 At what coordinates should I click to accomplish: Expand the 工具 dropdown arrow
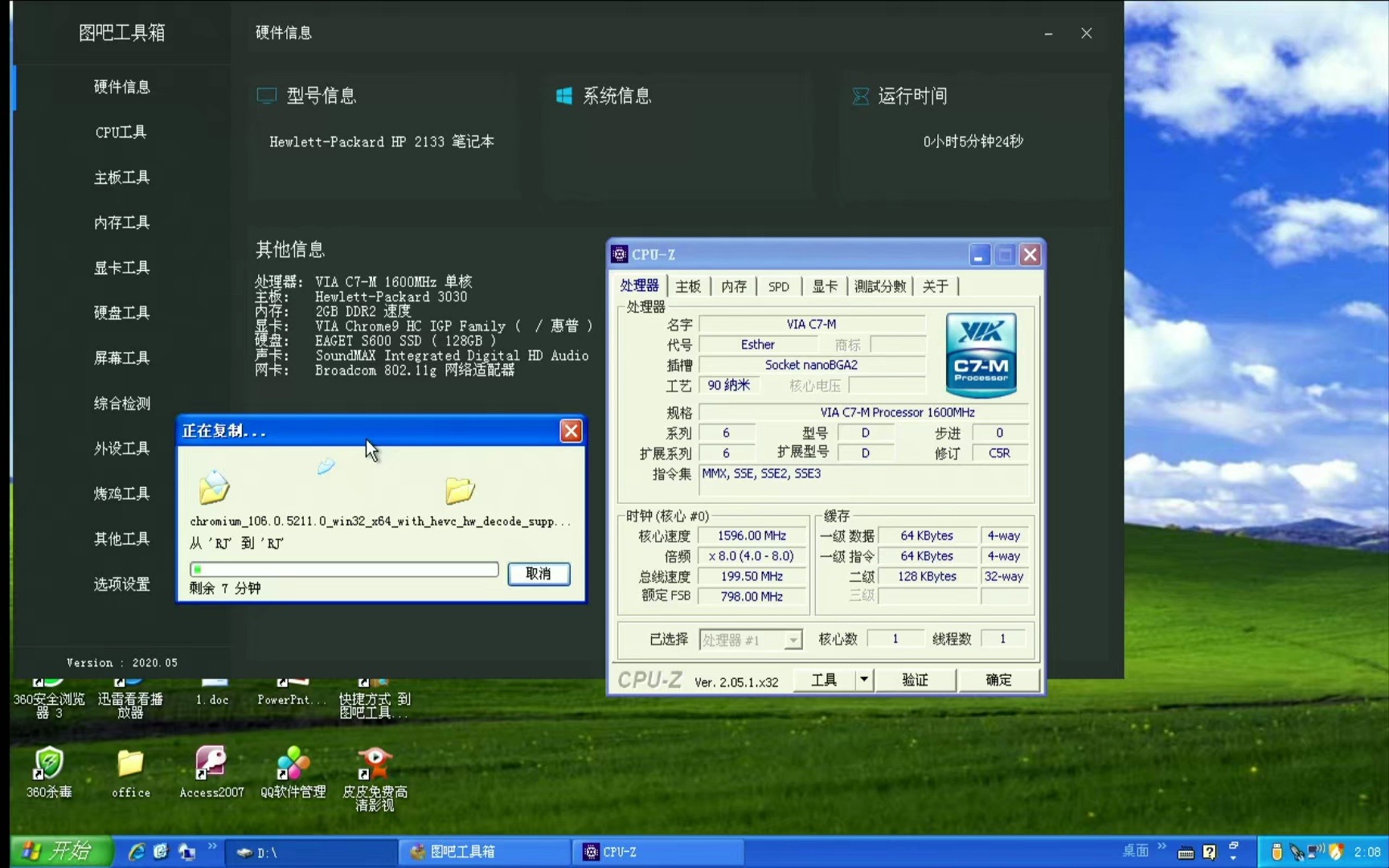(x=864, y=680)
